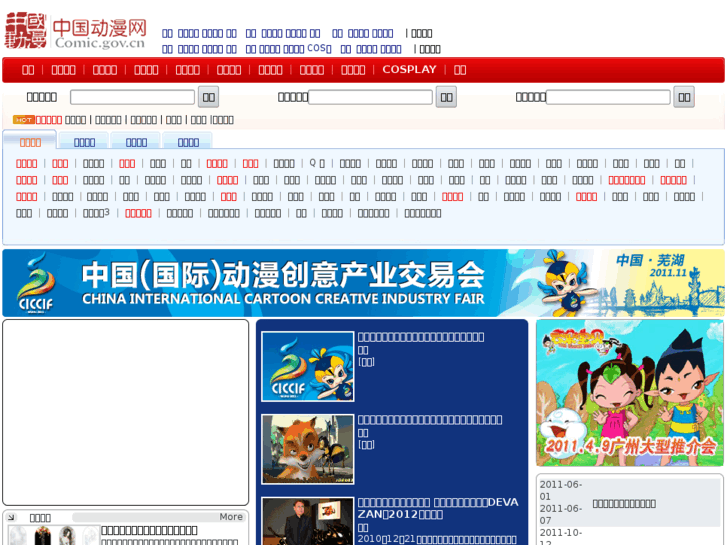Screen dimensions: 727x545
Task: Open the 2011.4.9 Guangzhou promotion image
Action: (630, 393)
